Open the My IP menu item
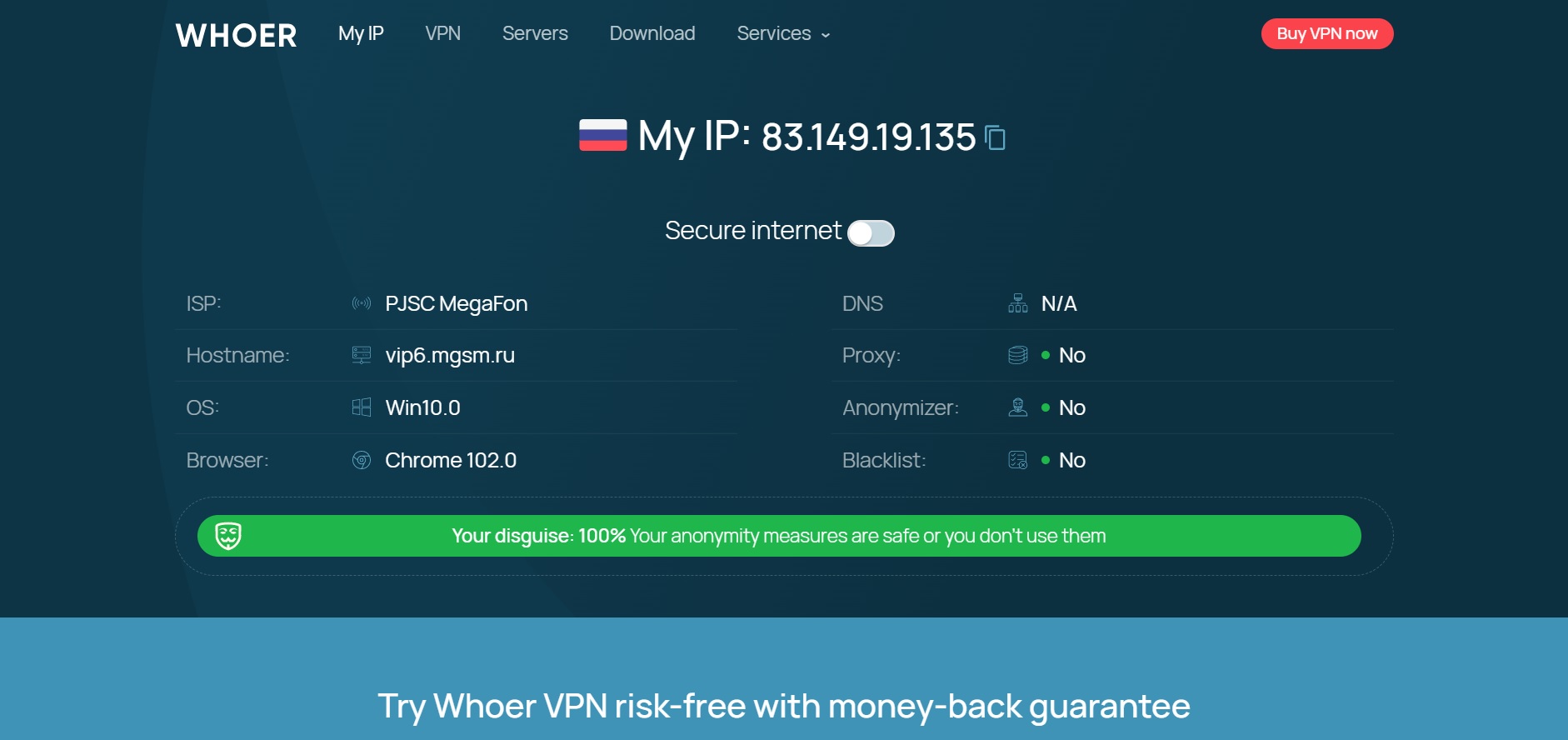The height and width of the screenshot is (740, 1568). click(361, 33)
